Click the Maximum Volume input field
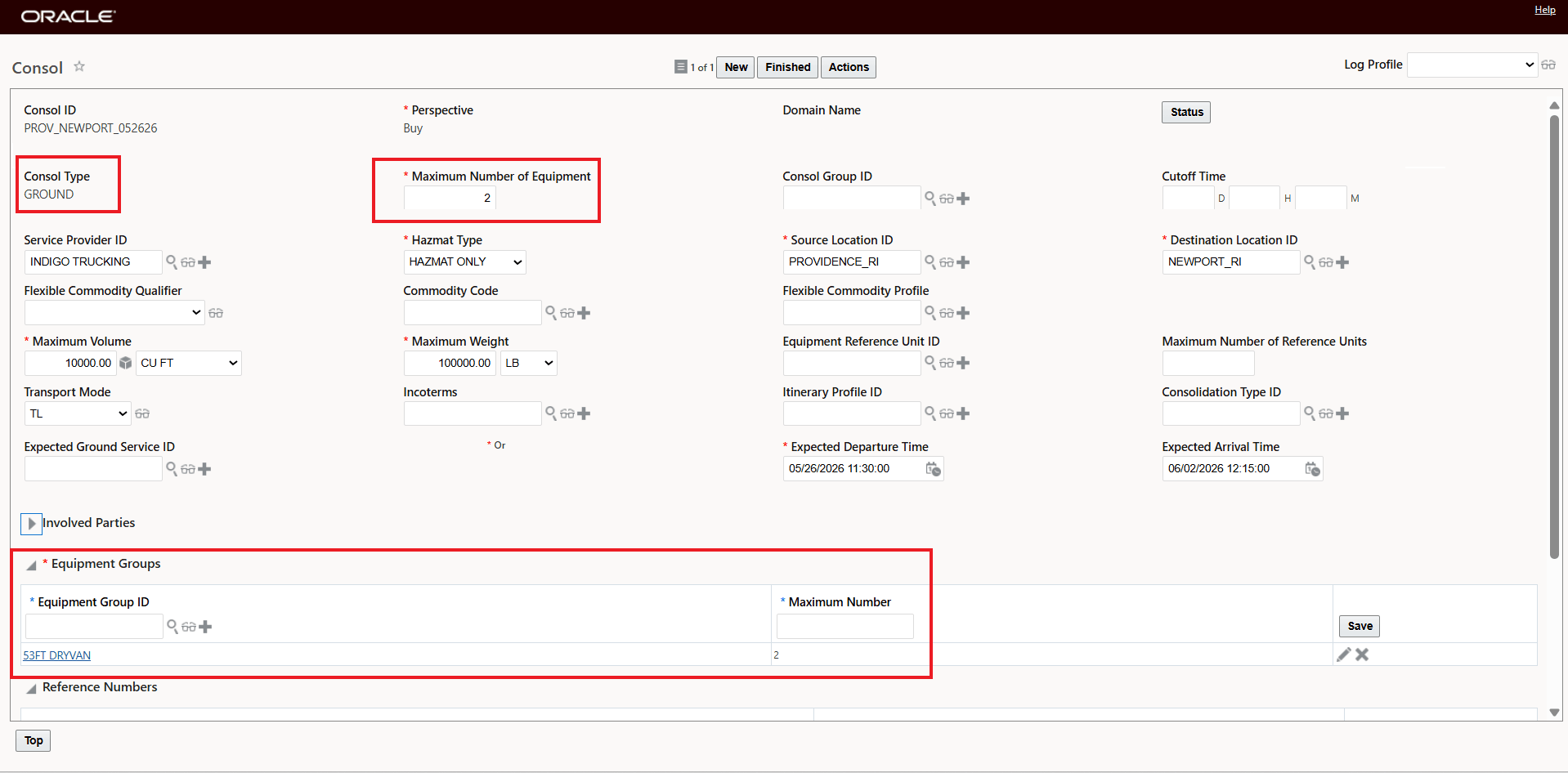The image size is (1568, 773). [70, 363]
